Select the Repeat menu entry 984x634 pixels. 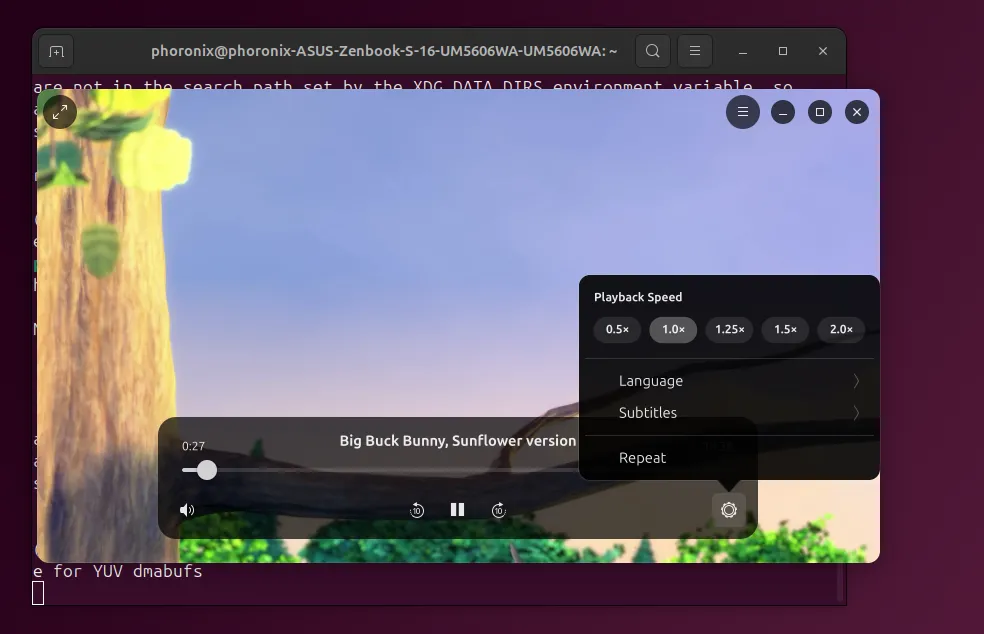point(729,458)
